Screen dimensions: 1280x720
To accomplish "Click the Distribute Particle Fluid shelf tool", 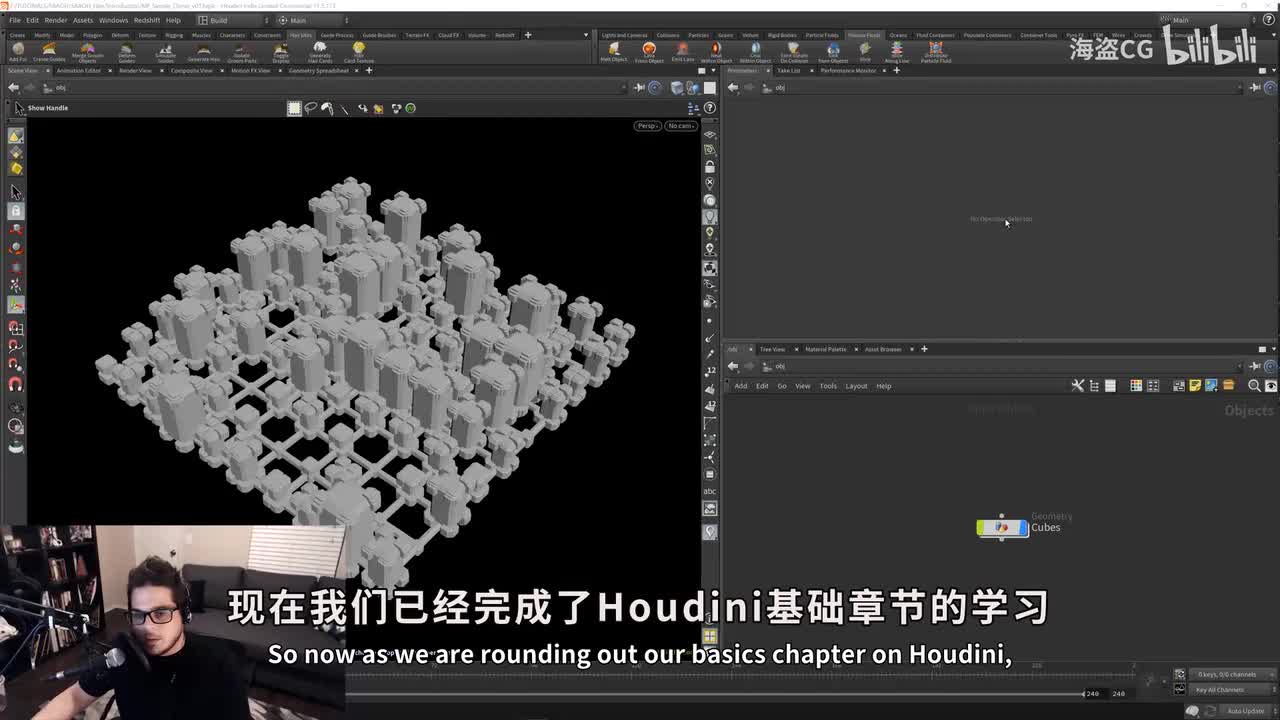I will pyautogui.click(x=936, y=52).
